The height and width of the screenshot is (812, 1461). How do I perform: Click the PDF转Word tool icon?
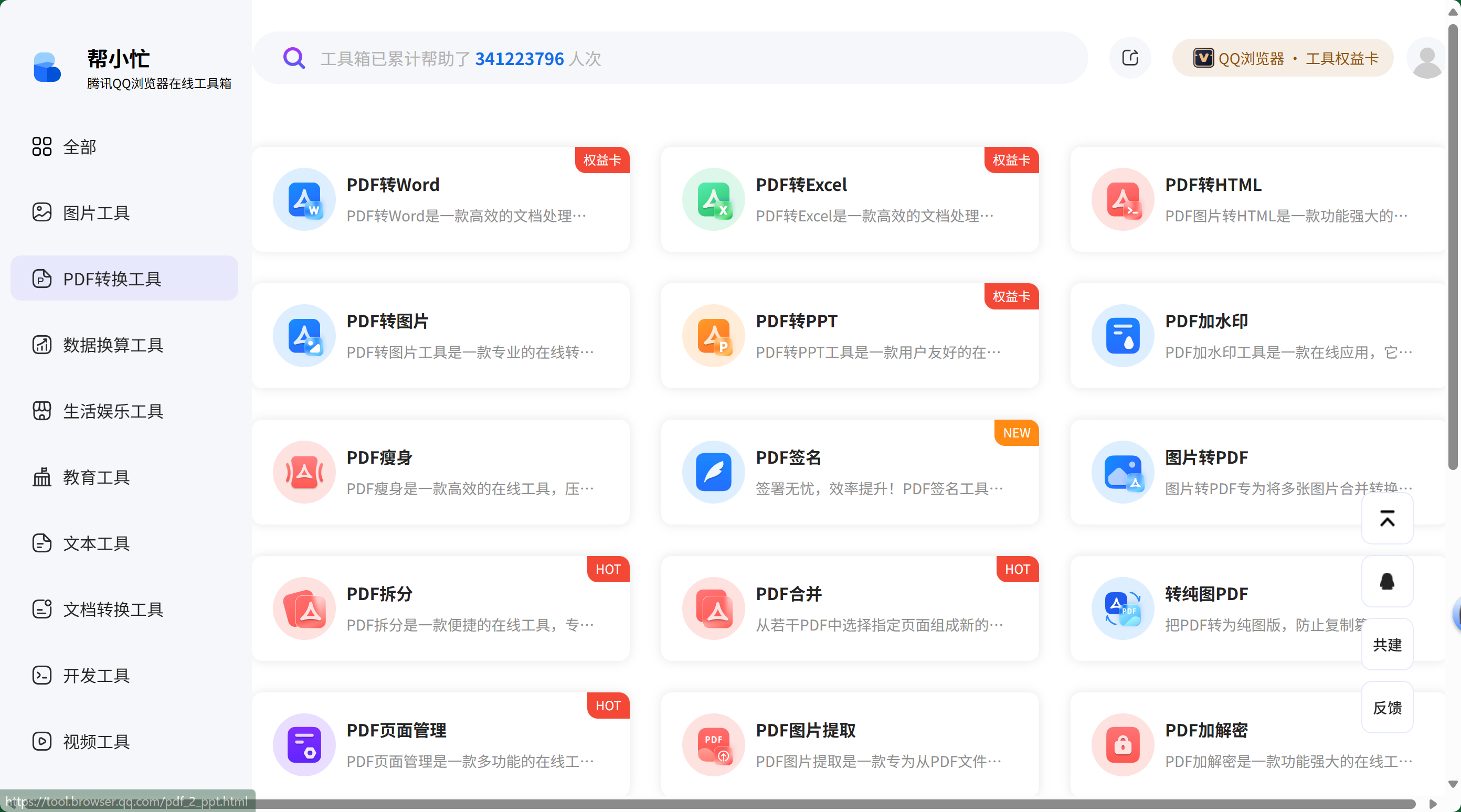[304, 200]
